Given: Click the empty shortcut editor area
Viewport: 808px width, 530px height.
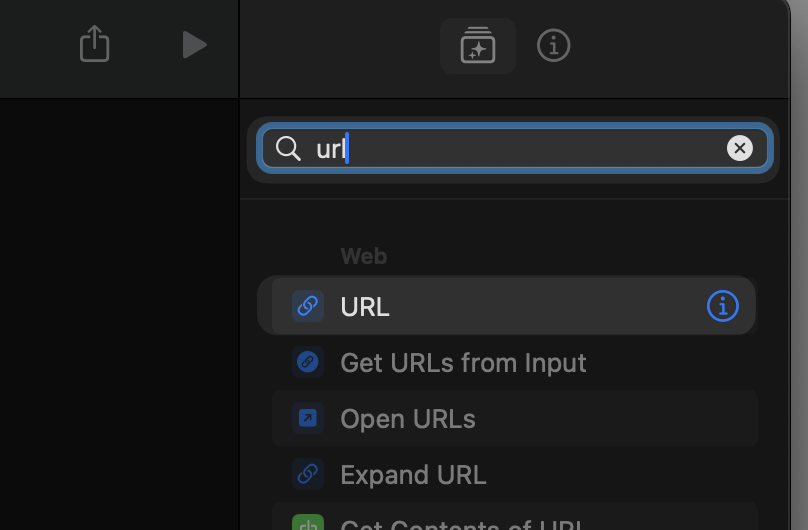Looking at the screenshot, I should pyautogui.click(x=120, y=300).
